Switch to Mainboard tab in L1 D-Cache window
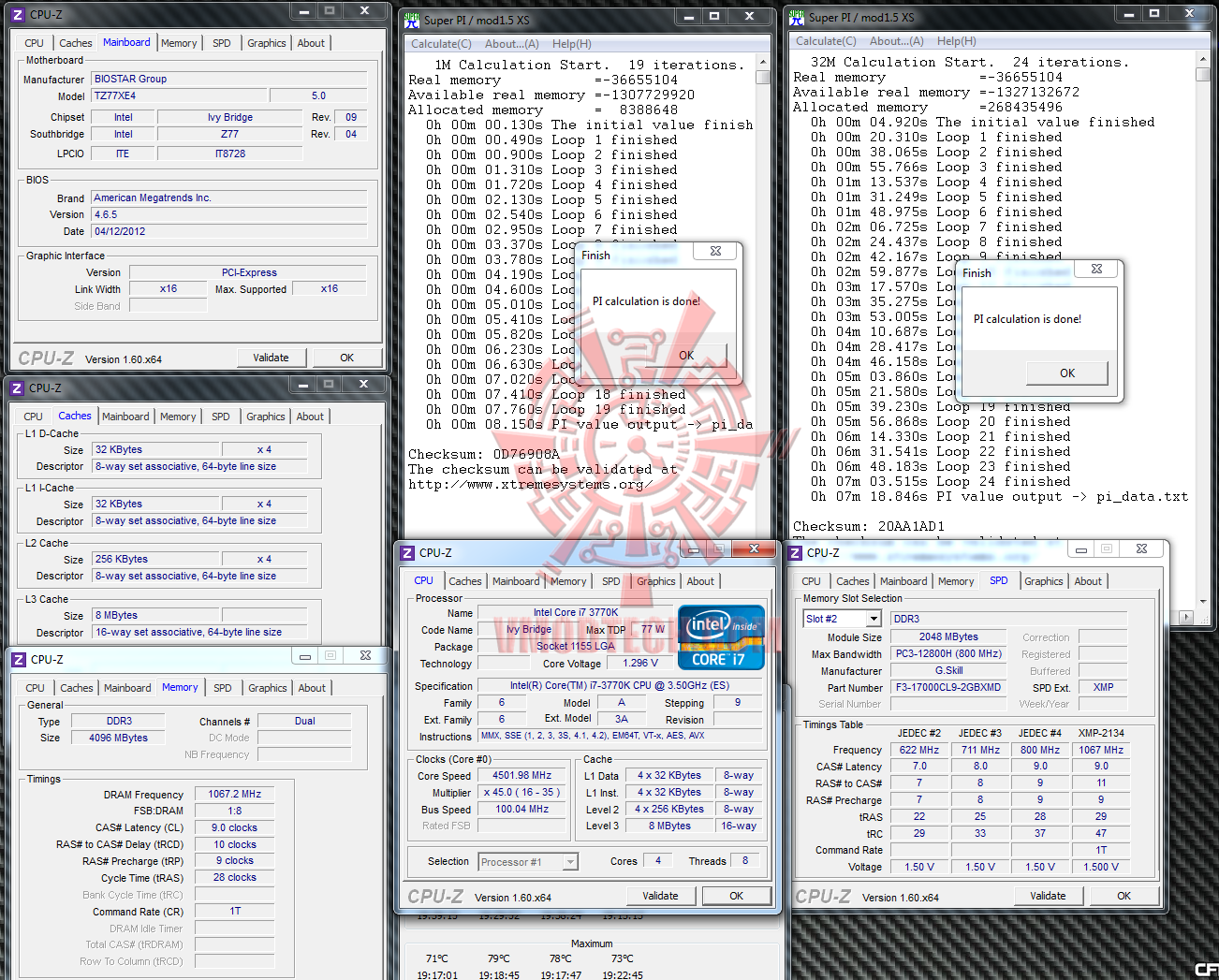 (x=125, y=417)
